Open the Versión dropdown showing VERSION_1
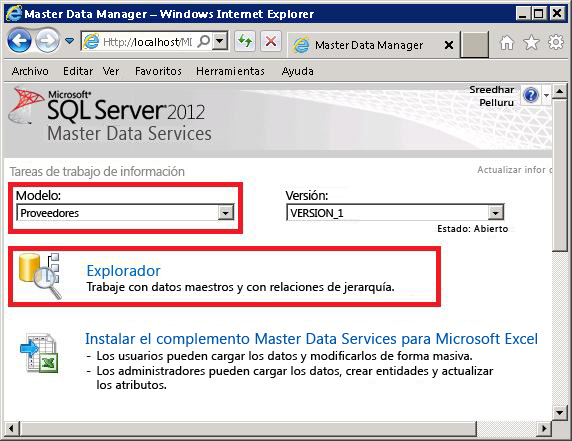Image resolution: width=572 pixels, height=441 pixels. pos(395,213)
